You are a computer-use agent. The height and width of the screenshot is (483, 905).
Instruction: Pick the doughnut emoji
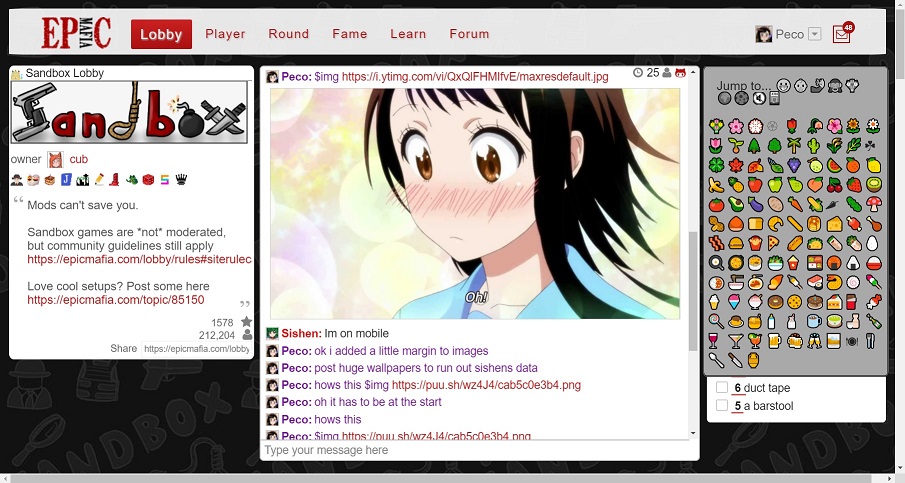point(775,302)
